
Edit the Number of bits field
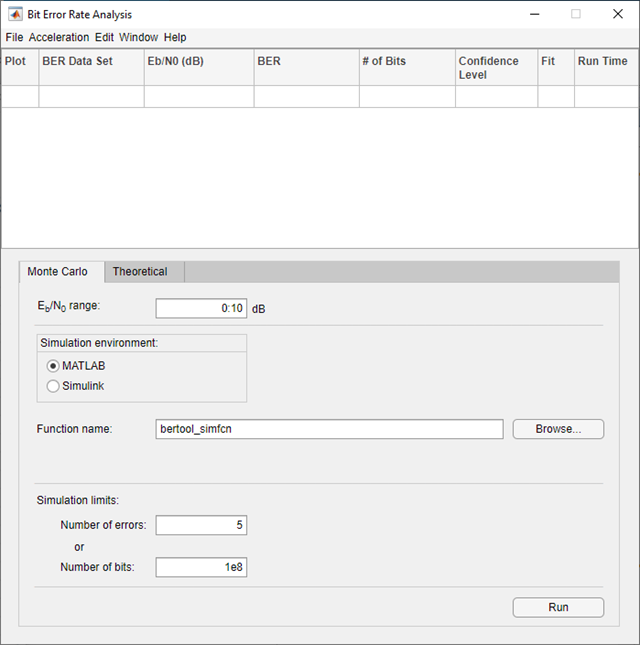pos(201,567)
